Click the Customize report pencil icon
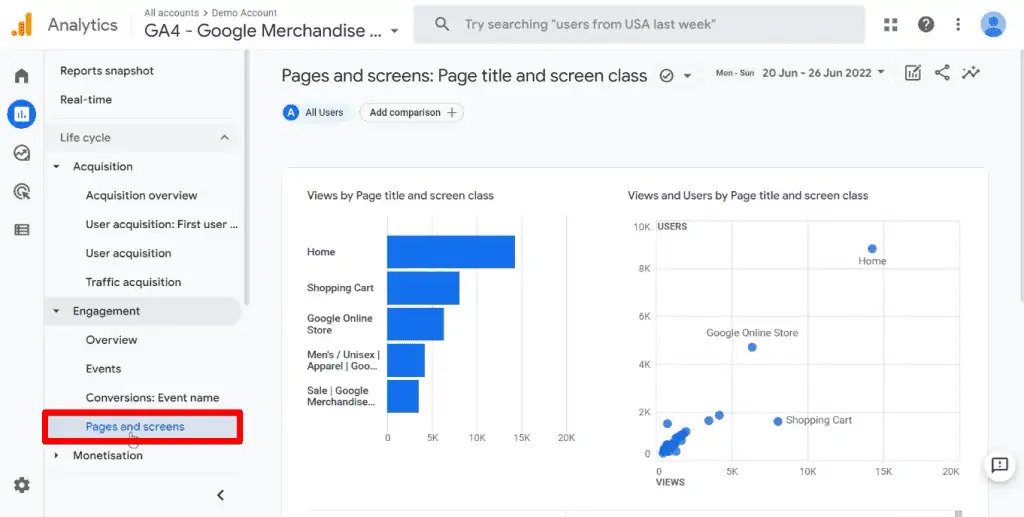Screen dimensions: 1024x517 pyautogui.click(x=912, y=72)
